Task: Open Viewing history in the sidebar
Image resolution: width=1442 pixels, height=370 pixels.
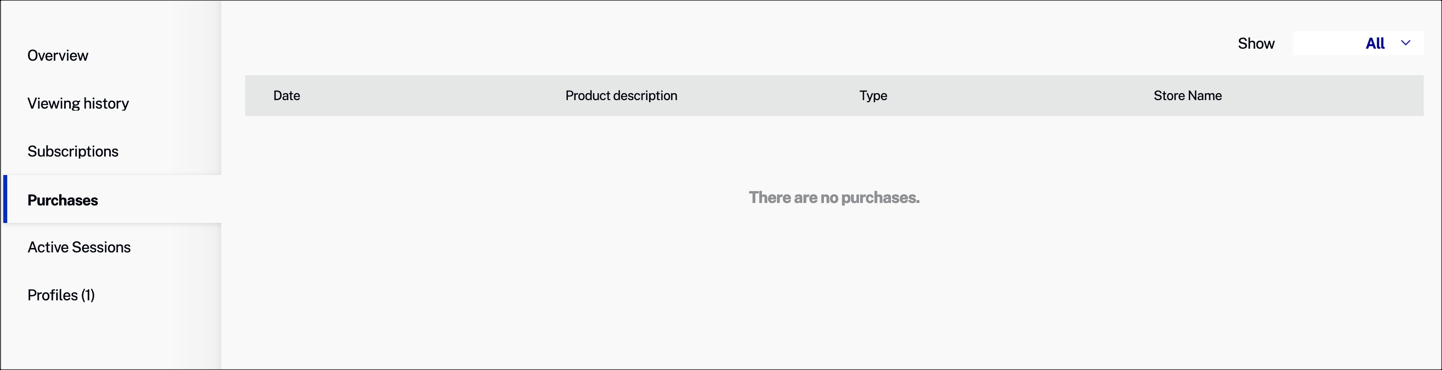Action: pyautogui.click(x=78, y=103)
